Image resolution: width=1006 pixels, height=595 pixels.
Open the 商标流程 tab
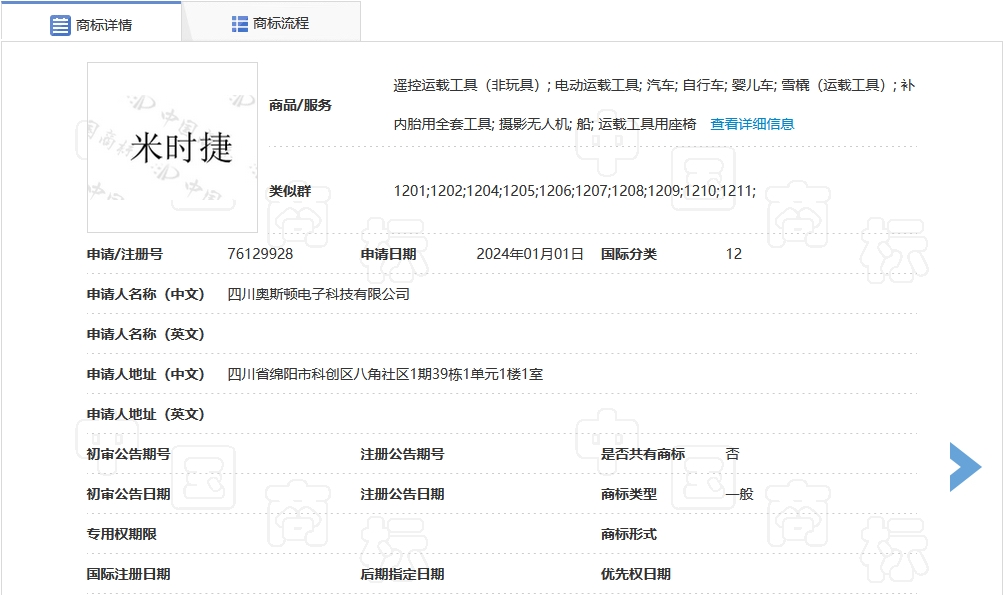pyautogui.click(x=281, y=23)
